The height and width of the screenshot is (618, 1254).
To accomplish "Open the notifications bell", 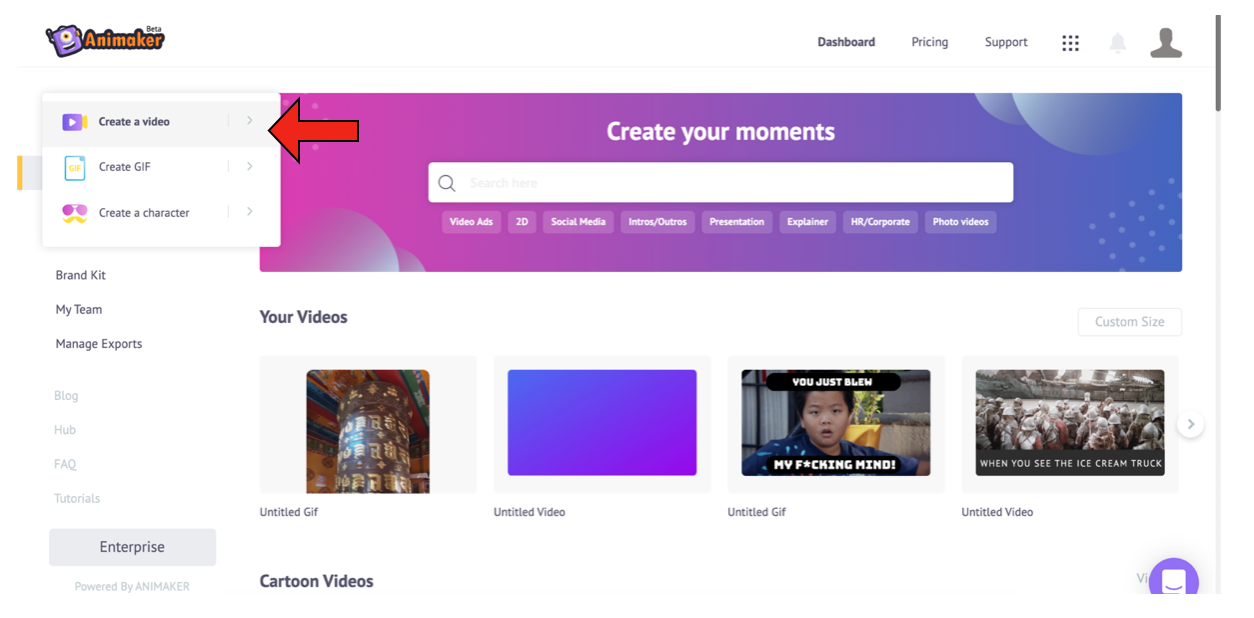I will [x=1117, y=43].
